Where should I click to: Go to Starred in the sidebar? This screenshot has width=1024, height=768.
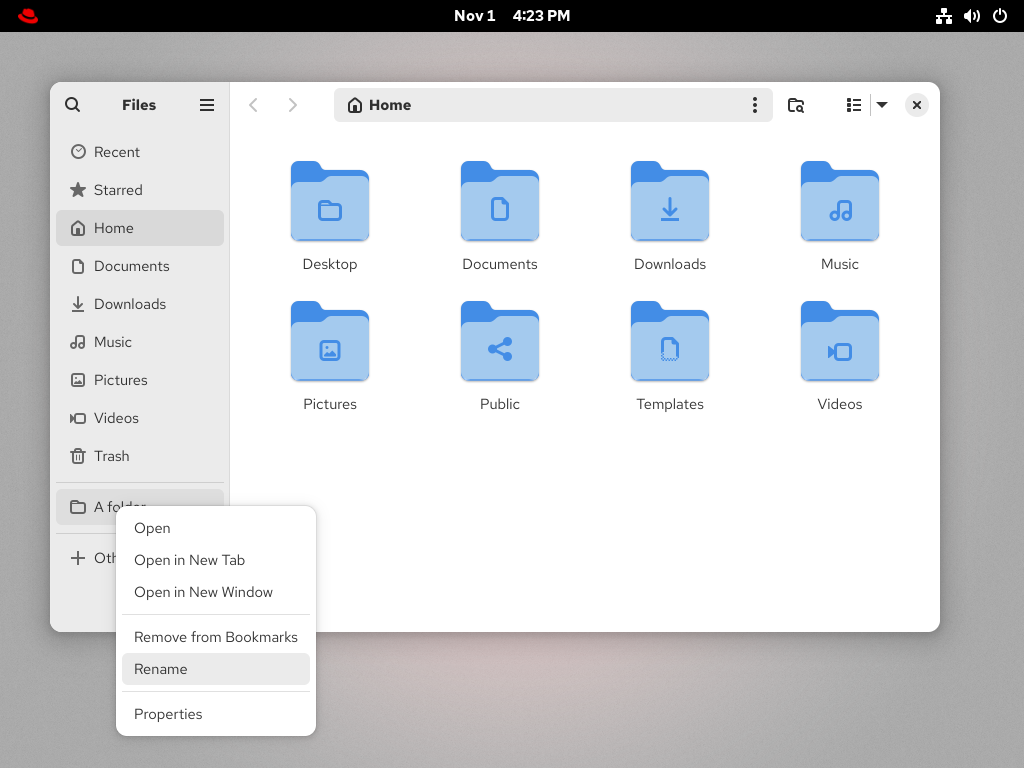click(x=118, y=190)
